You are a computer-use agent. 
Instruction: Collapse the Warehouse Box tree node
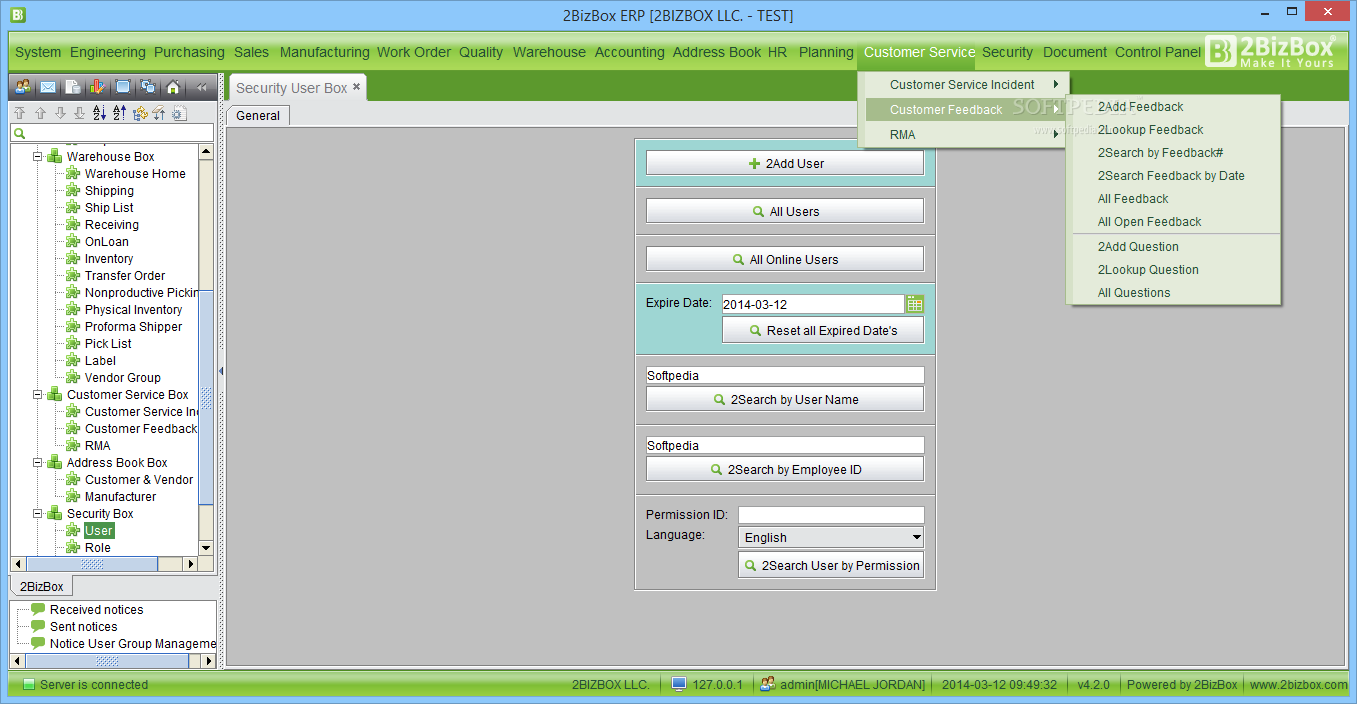pos(38,157)
